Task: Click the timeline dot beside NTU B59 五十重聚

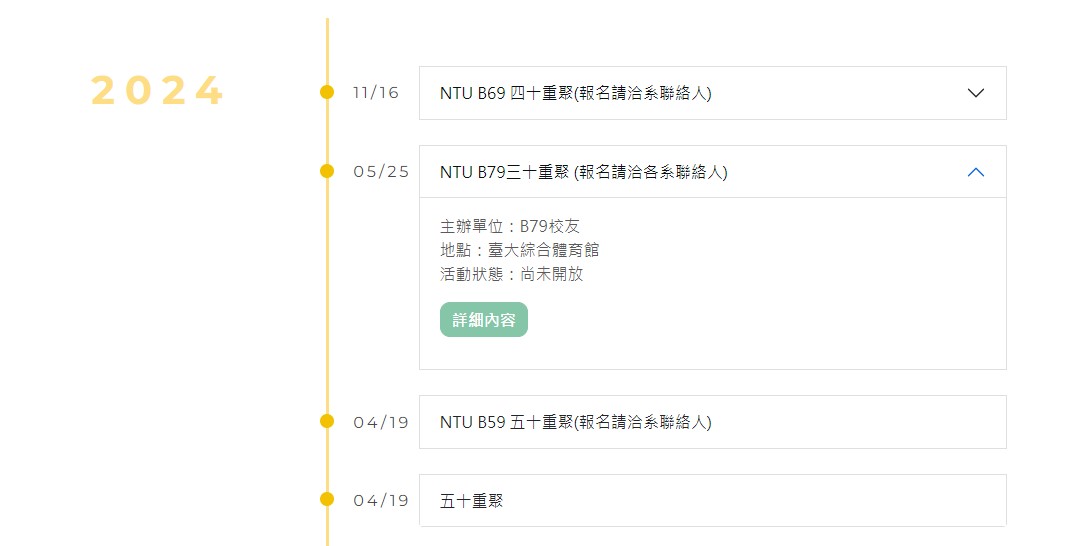Action: (x=327, y=421)
